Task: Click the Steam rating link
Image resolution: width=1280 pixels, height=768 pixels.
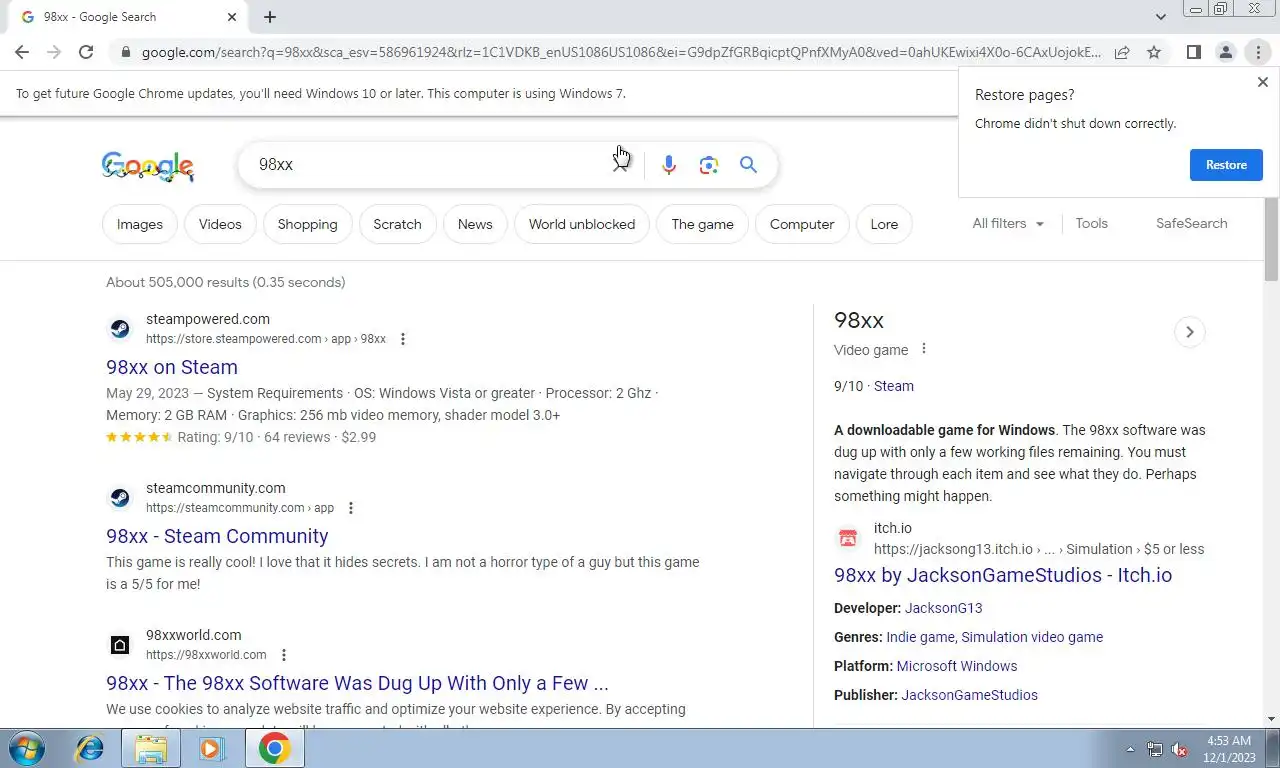Action: click(x=894, y=386)
